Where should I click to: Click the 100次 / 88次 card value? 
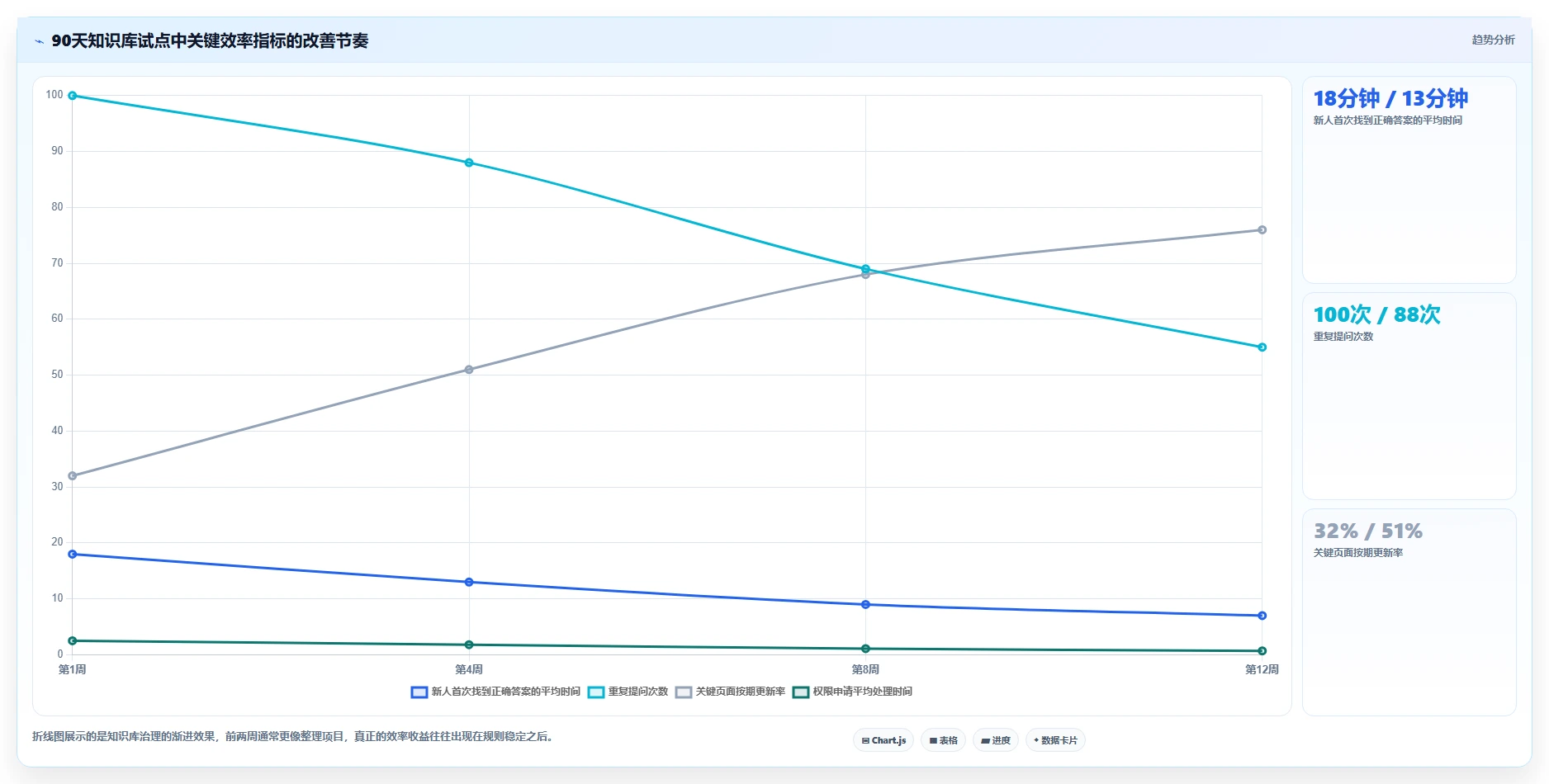click(x=1376, y=314)
